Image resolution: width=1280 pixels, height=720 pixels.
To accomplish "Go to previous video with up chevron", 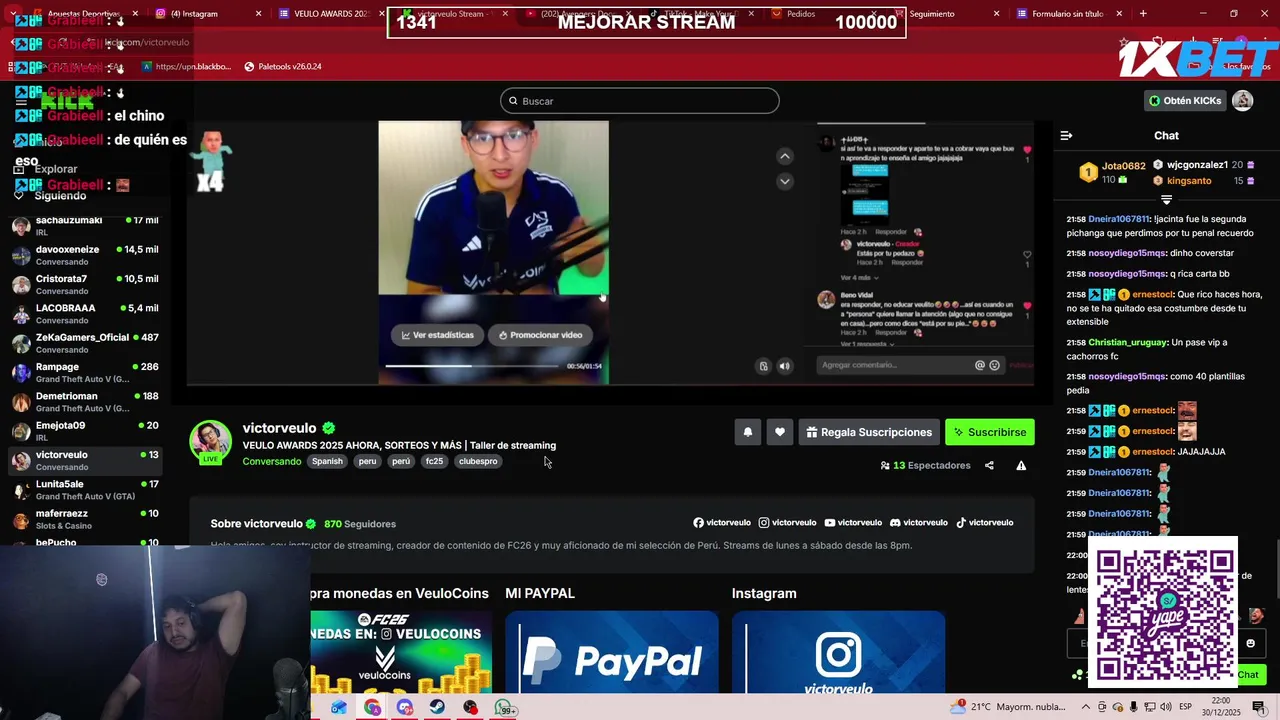I will click(785, 156).
